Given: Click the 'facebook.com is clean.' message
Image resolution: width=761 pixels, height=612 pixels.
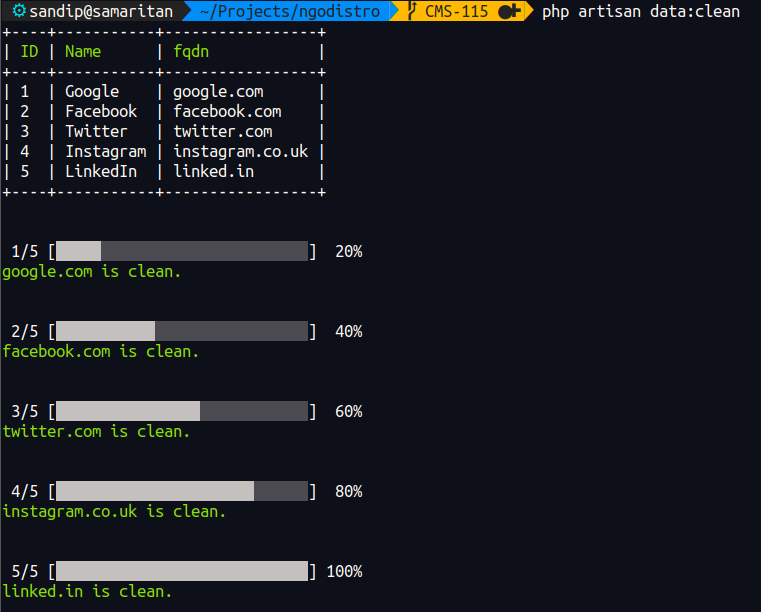Looking at the screenshot, I should [x=101, y=351].
